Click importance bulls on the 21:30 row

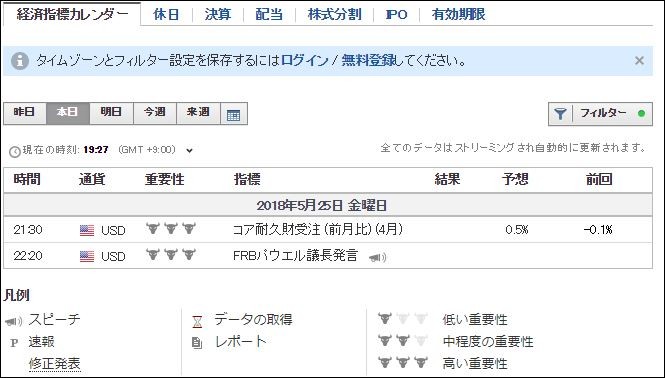(170, 229)
